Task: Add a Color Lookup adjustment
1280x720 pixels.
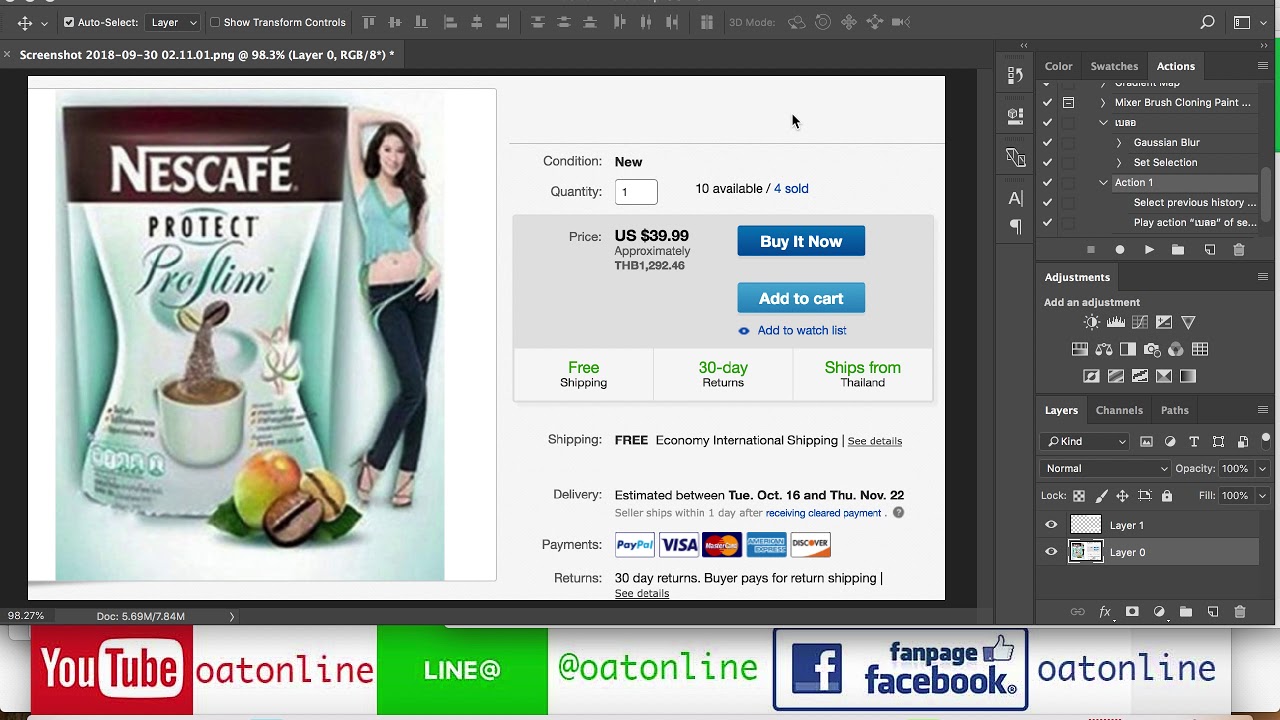Action: pyautogui.click(x=1200, y=349)
